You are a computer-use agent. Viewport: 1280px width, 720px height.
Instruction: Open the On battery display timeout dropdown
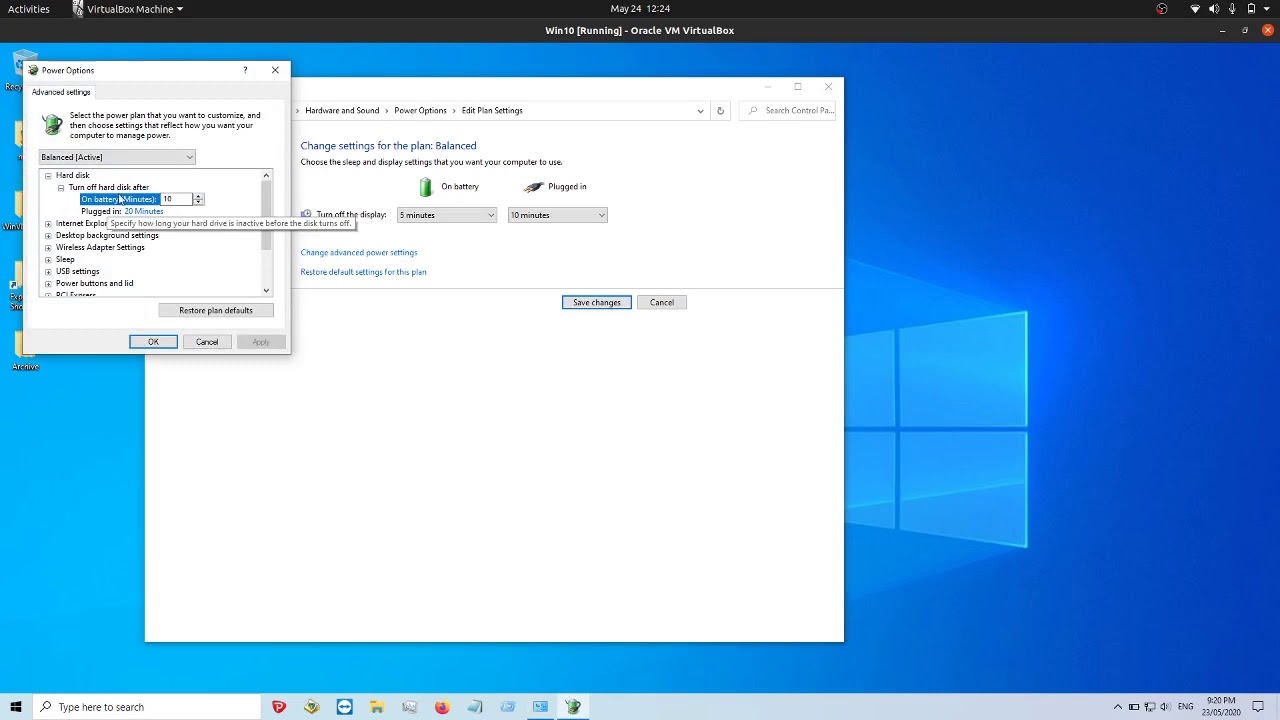pos(447,215)
